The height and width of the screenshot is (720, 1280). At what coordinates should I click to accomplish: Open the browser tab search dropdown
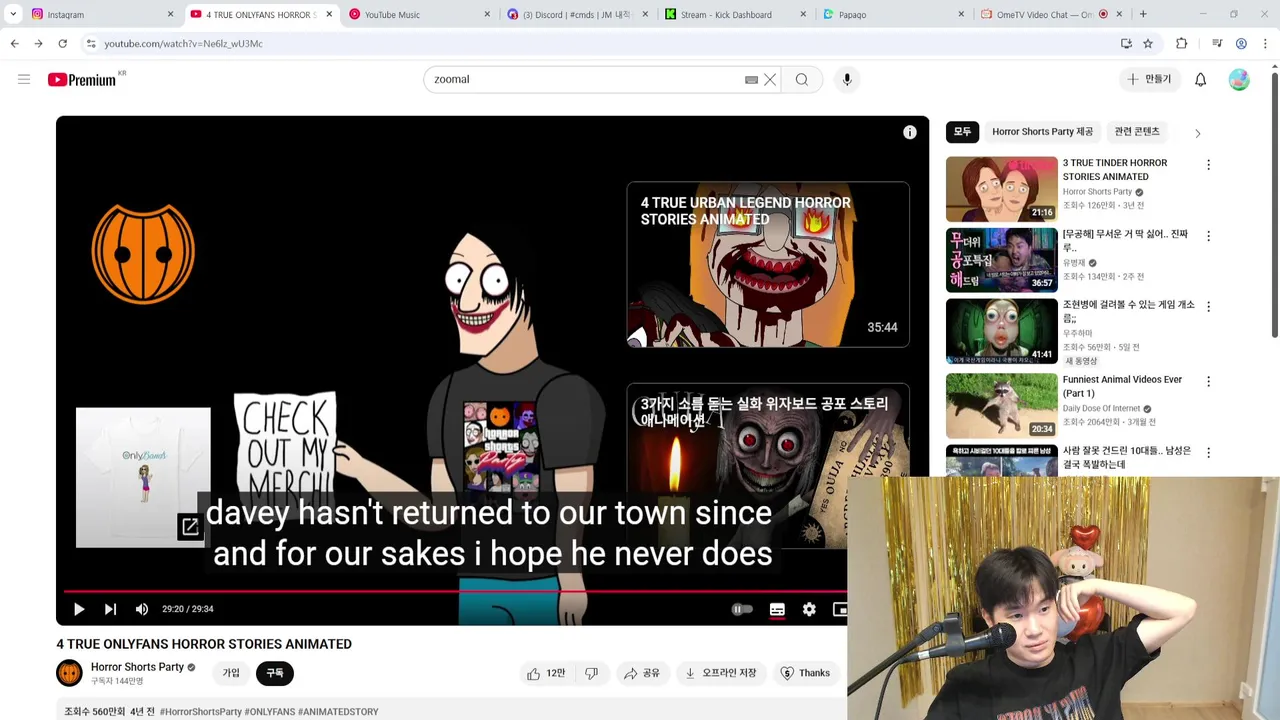(13, 14)
